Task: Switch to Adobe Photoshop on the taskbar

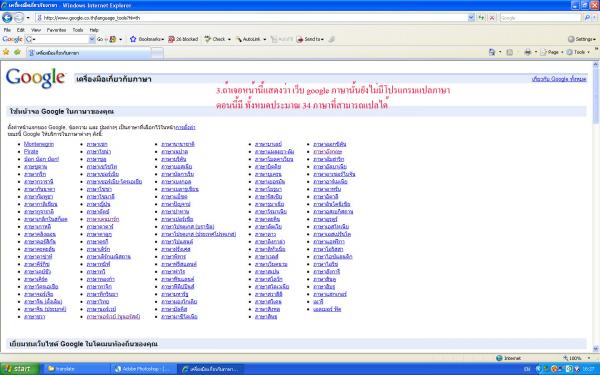Action: point(143,369)
